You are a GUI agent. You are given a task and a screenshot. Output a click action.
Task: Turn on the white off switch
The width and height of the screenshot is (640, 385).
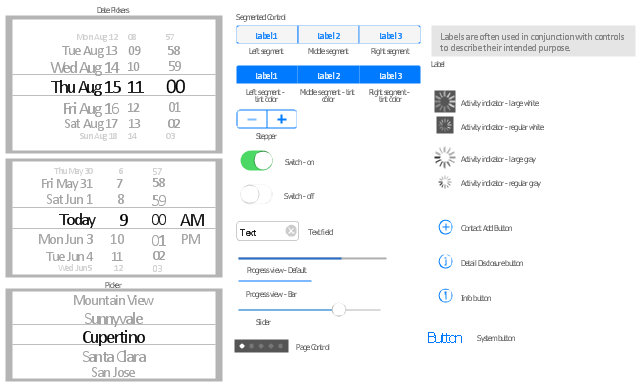tap(256, 194)
